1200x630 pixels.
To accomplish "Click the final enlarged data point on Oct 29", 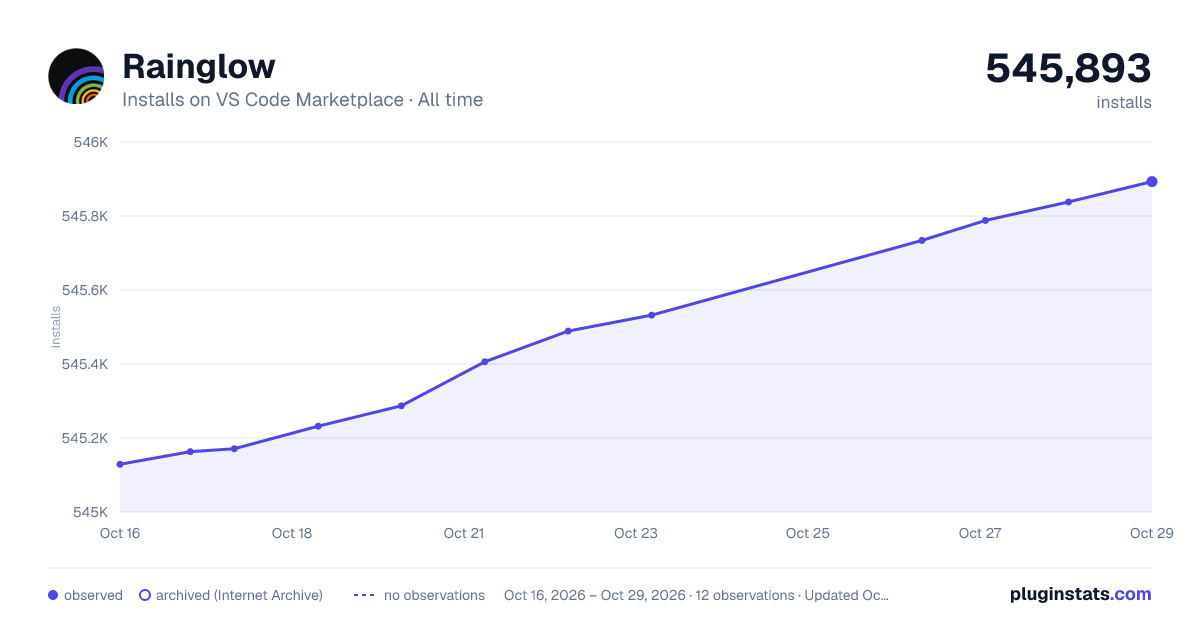I will pyautogui.click(x=1152, y=182).
